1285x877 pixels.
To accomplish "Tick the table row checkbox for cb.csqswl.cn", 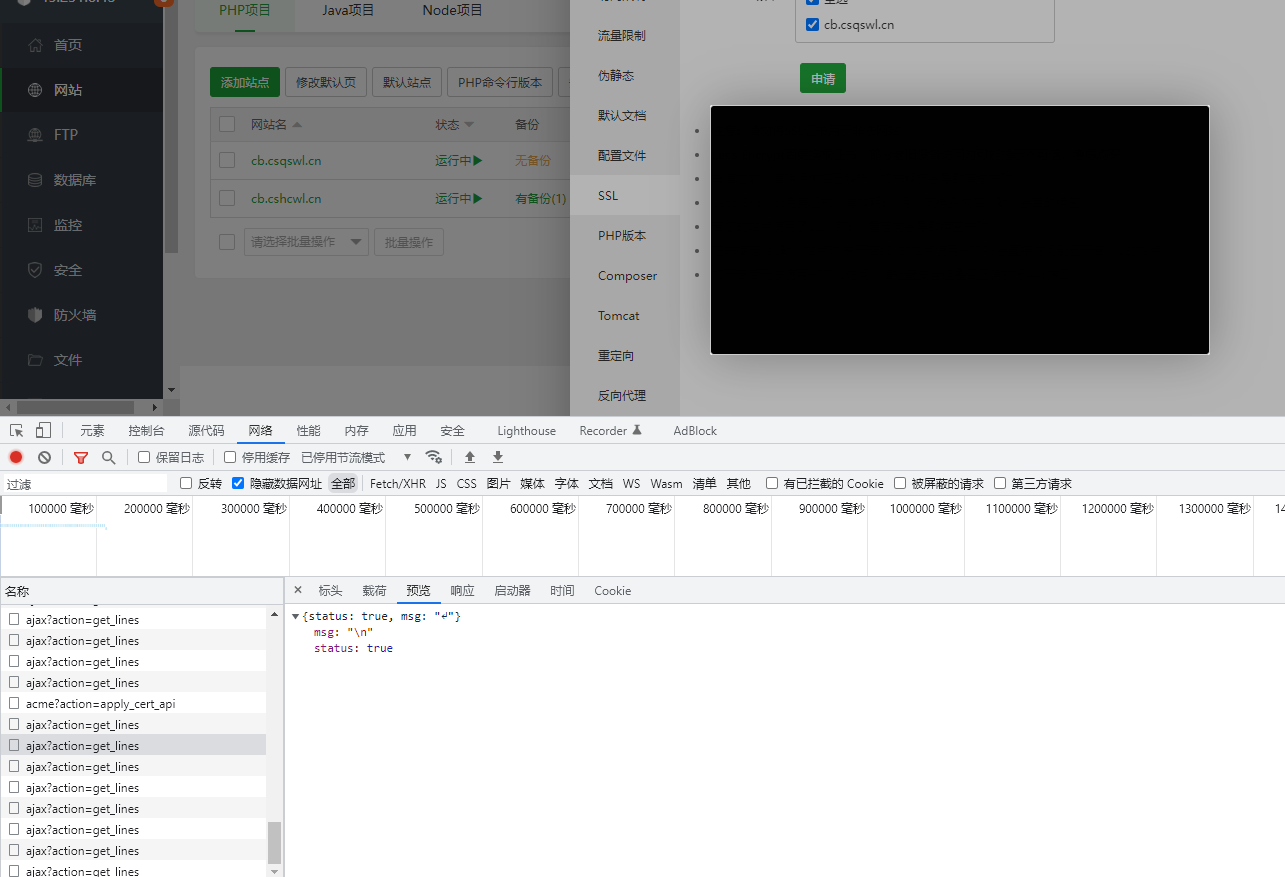I will [x=227, y=160].
